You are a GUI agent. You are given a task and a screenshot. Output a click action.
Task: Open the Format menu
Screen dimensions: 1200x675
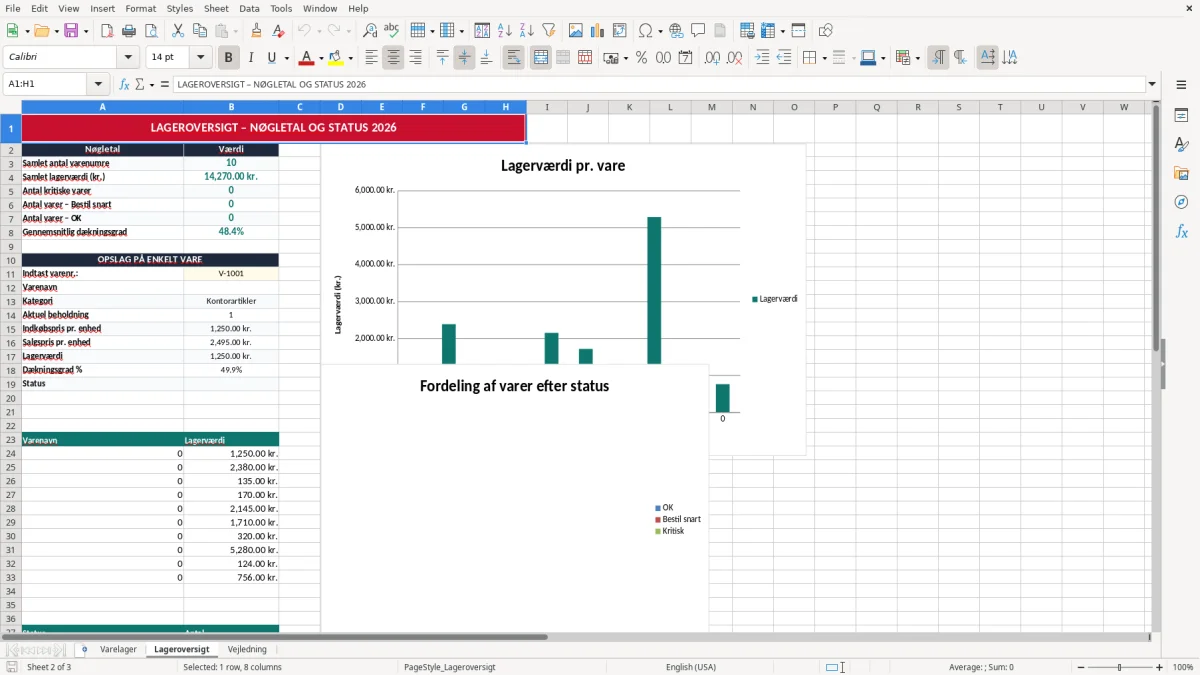(140, 8)
